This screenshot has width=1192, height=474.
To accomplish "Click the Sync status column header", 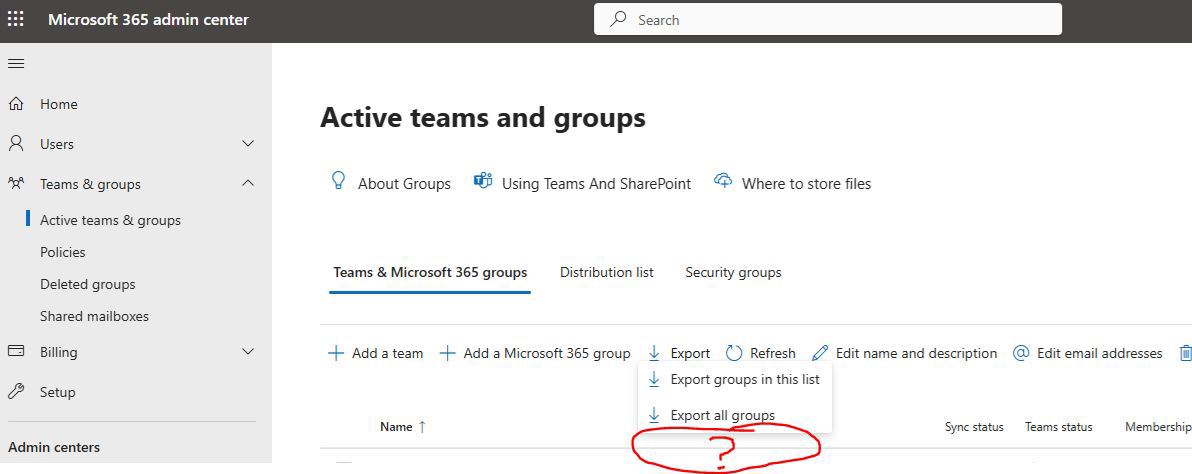I will (x=974, y=427).
